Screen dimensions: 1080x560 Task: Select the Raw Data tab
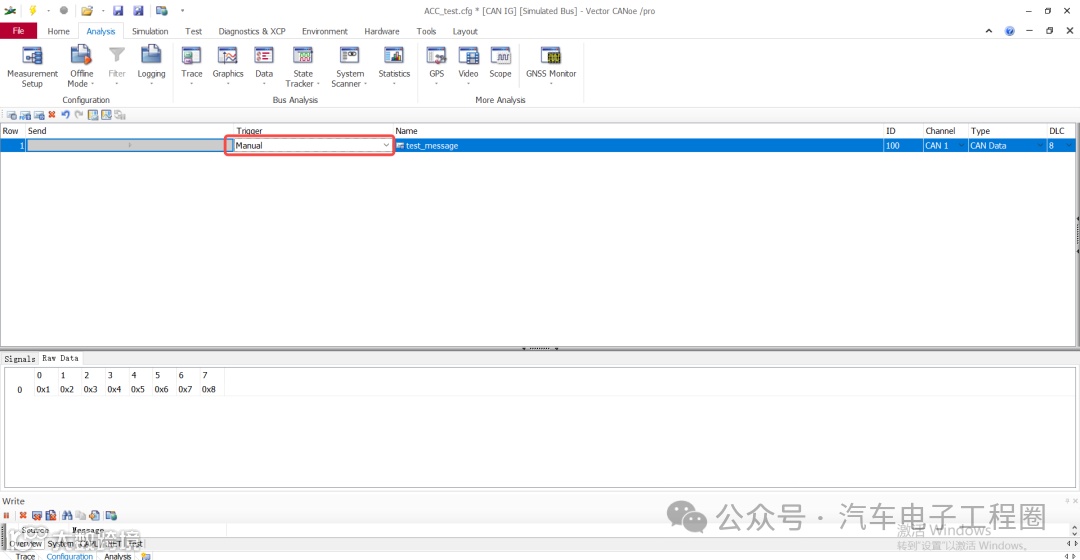pyautogui.click(x=61, y=358)
